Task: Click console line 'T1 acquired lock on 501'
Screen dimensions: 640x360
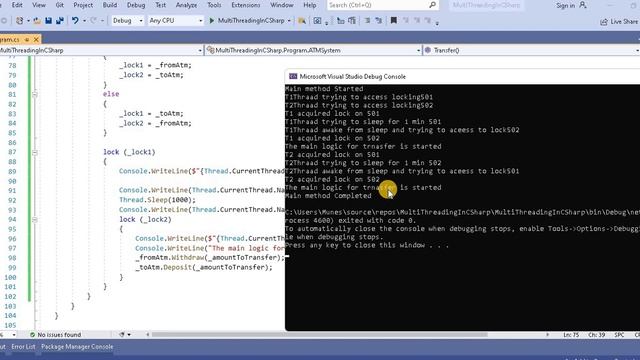Action: 332,113
